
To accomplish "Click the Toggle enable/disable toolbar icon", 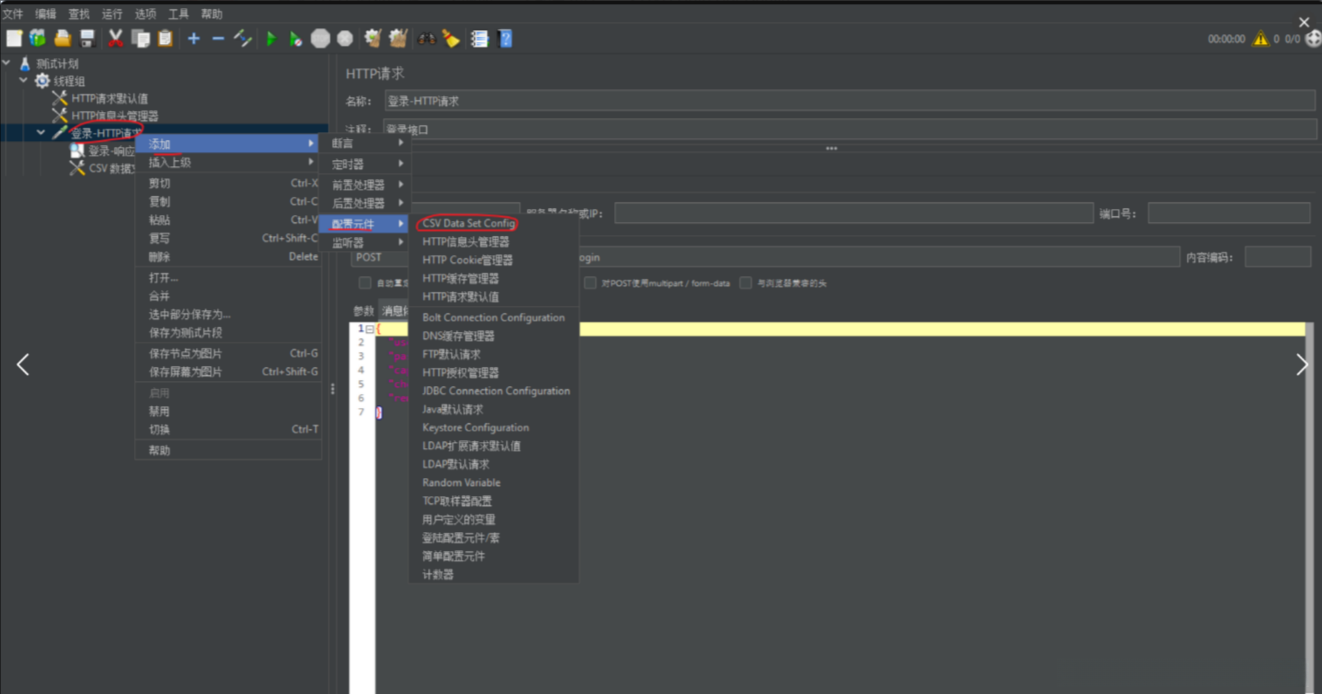I will click(x=243, y=38).
